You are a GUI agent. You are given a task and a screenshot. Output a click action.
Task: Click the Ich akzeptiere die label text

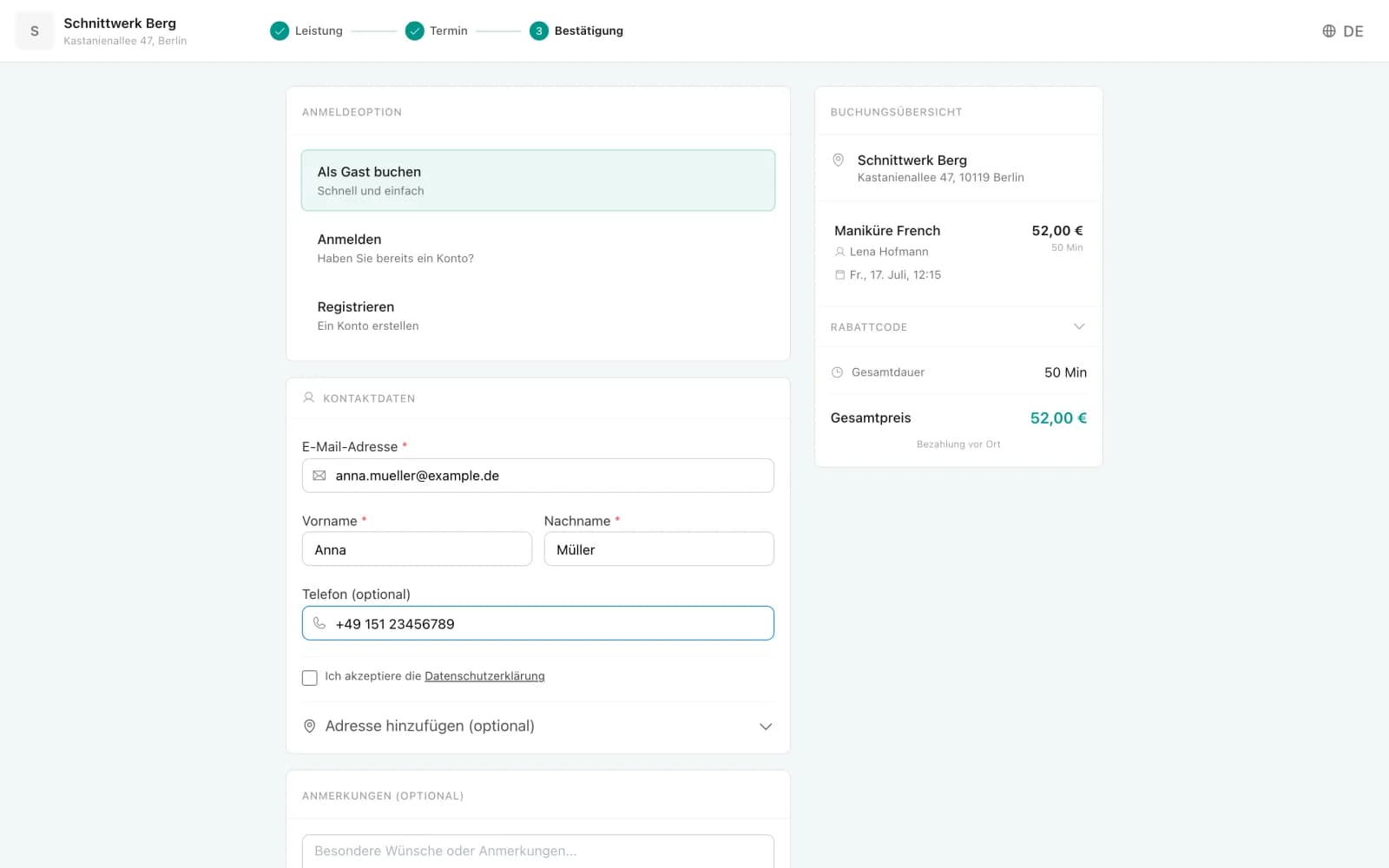373,676
